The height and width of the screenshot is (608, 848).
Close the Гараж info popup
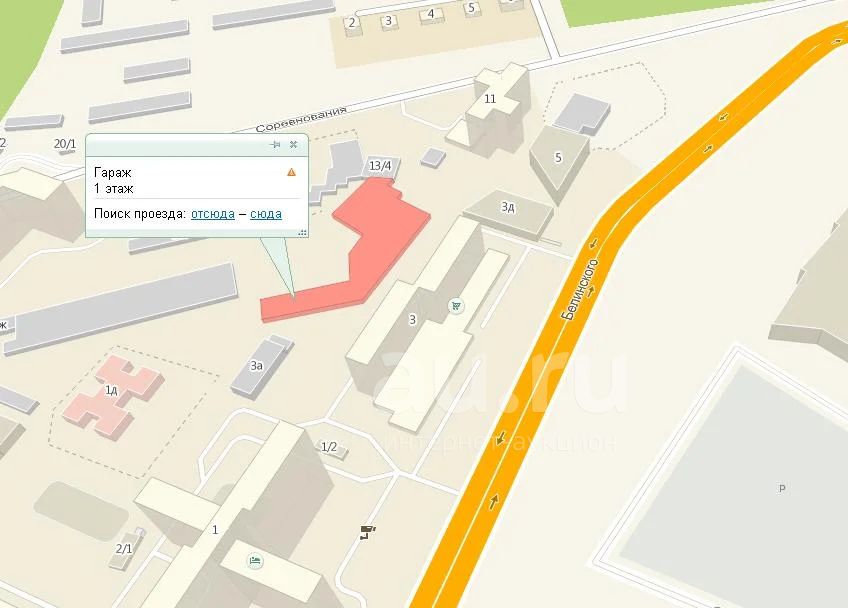tap(294, 144)
